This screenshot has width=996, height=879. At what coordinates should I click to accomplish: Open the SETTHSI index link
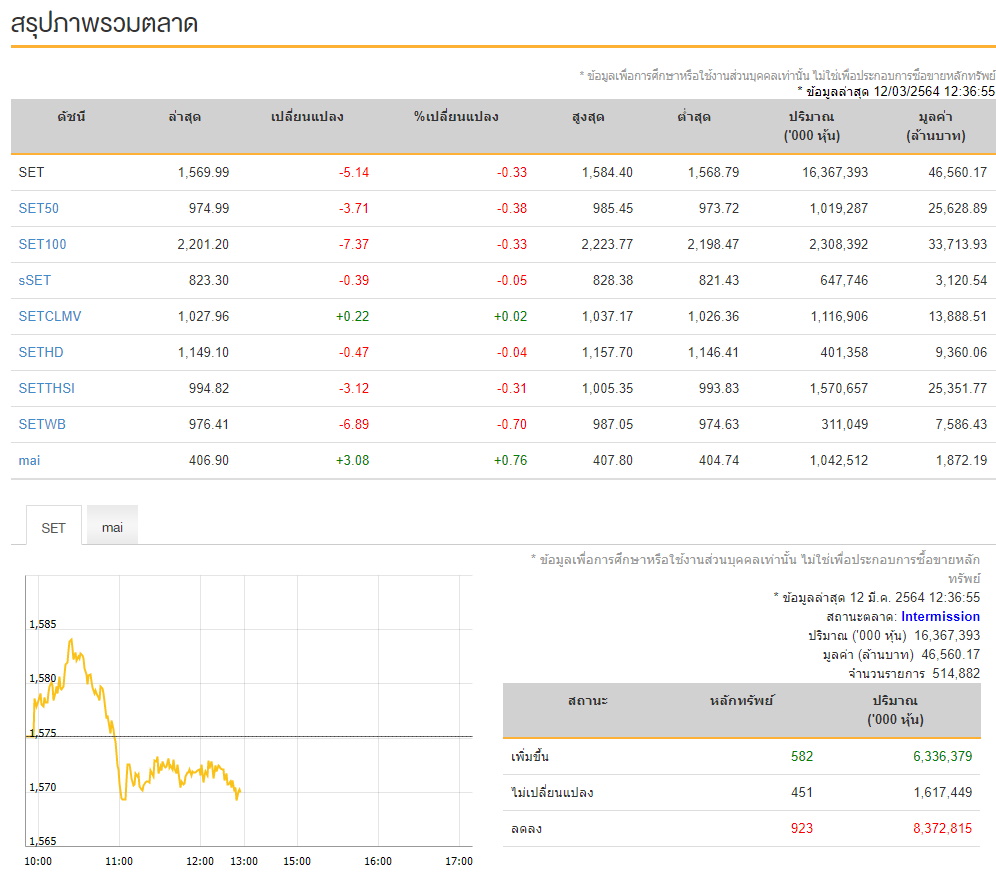pyautogui.click(x=47, y=388)
